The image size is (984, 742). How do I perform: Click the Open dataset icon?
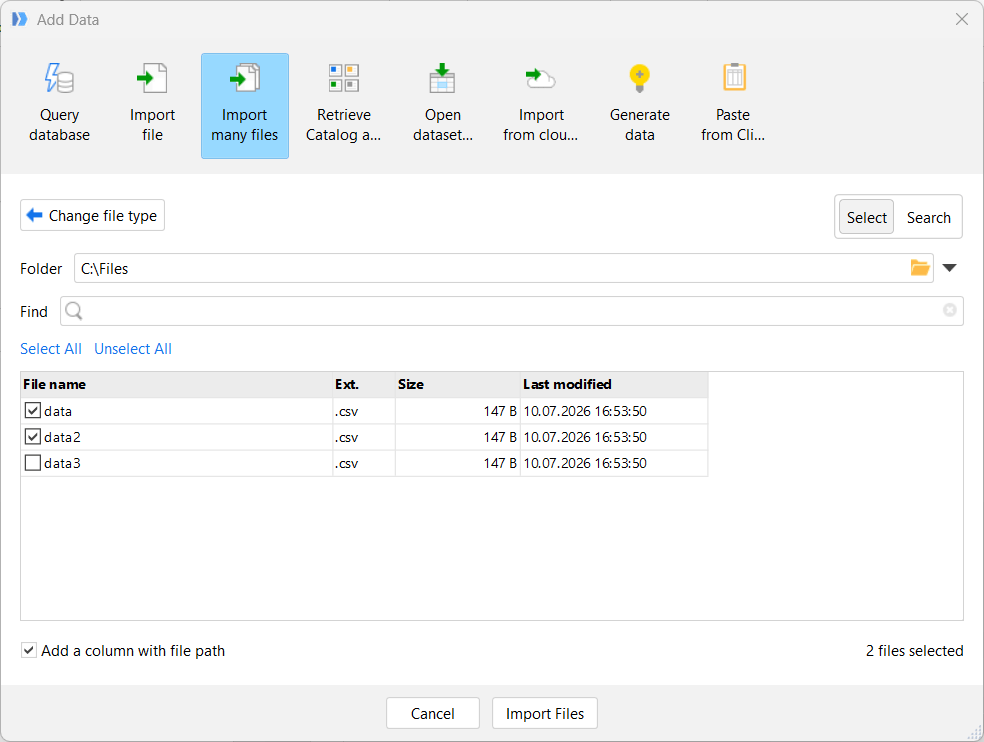coord(442,78)
